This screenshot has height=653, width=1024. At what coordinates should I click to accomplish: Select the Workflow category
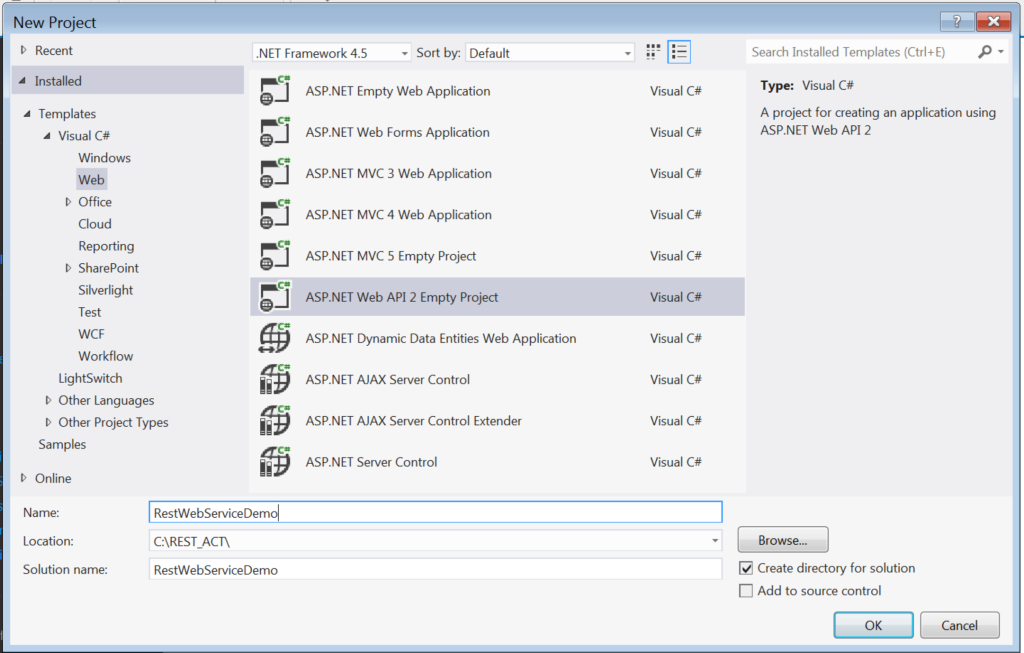(x=105, y=356)
